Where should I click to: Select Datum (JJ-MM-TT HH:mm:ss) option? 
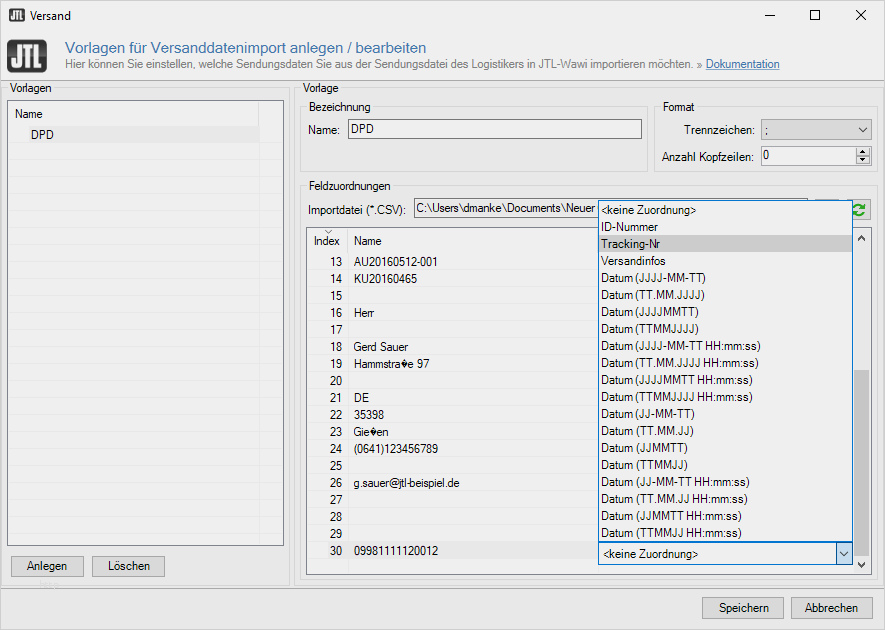725,482
